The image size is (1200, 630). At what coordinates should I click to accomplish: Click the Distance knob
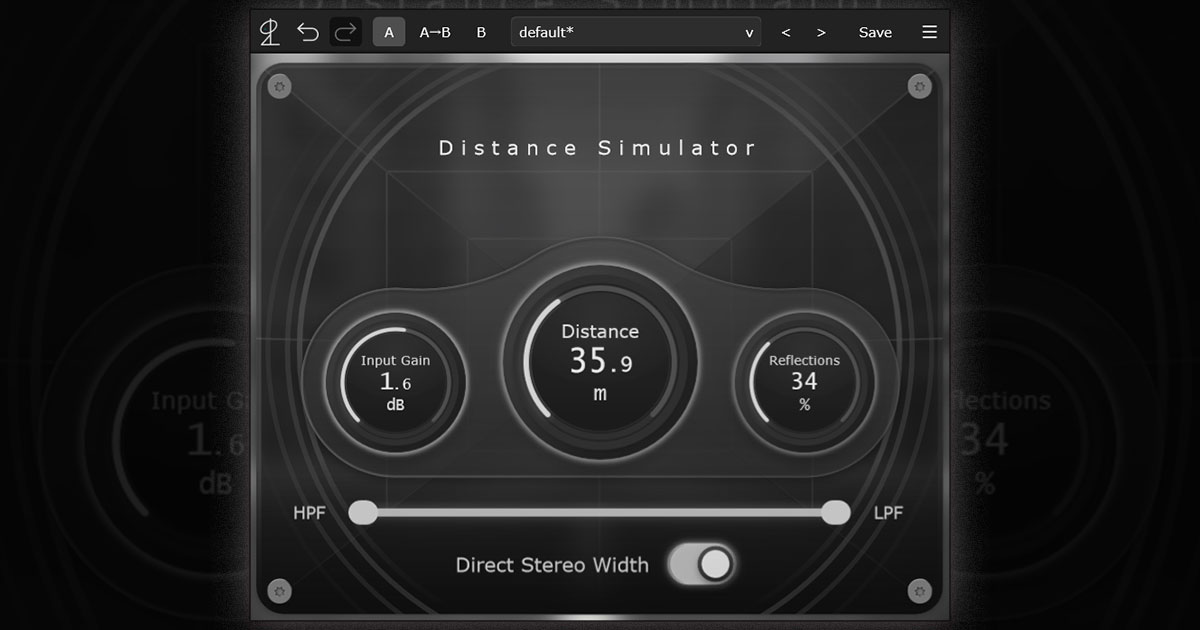tap(600, 362)
